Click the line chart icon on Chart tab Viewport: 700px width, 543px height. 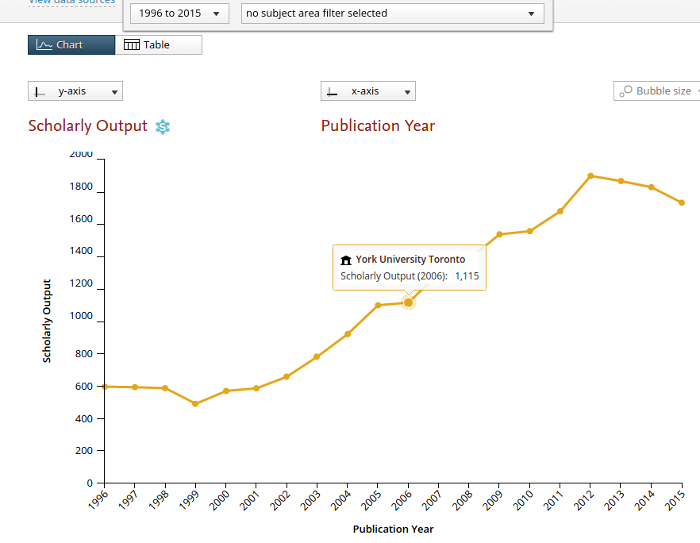44,45
